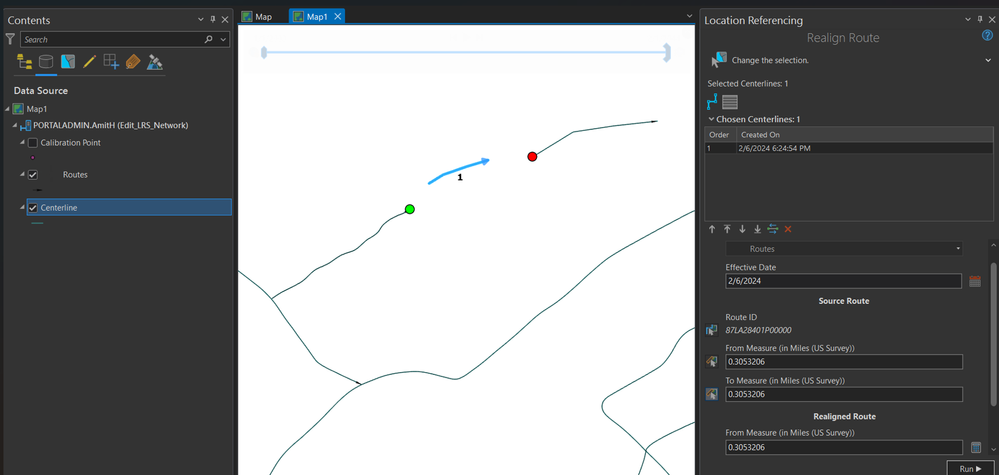999x475 pixels.
Task: Click the search magnifier in Contents
Action: [x=208, y=39]
